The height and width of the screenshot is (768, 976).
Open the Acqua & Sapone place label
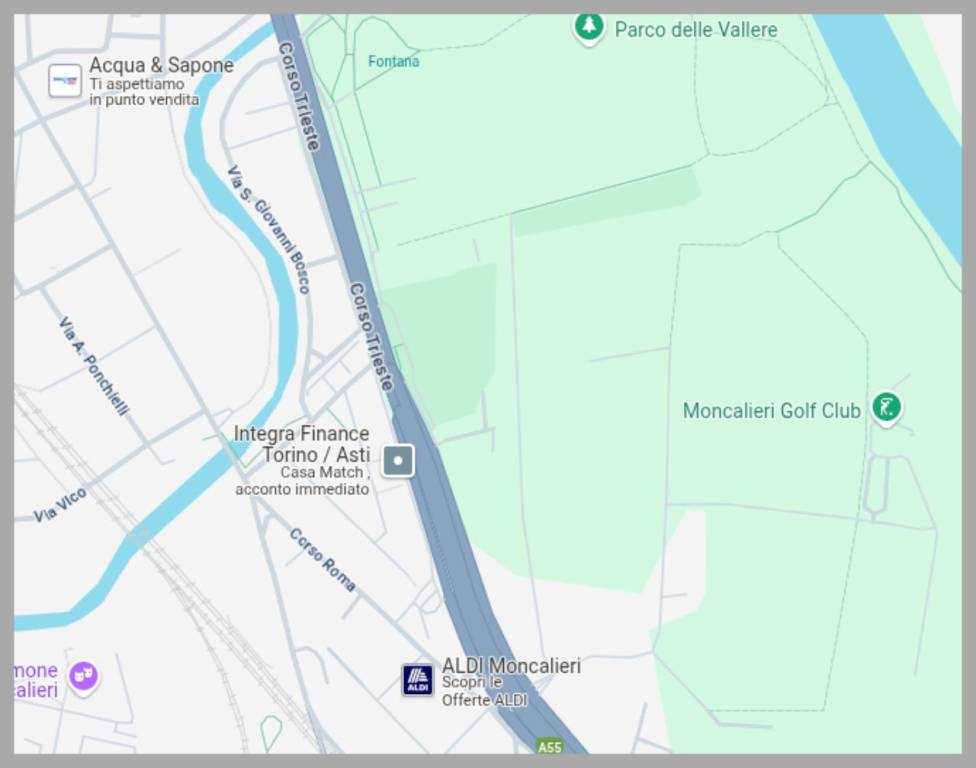(161, 65)
